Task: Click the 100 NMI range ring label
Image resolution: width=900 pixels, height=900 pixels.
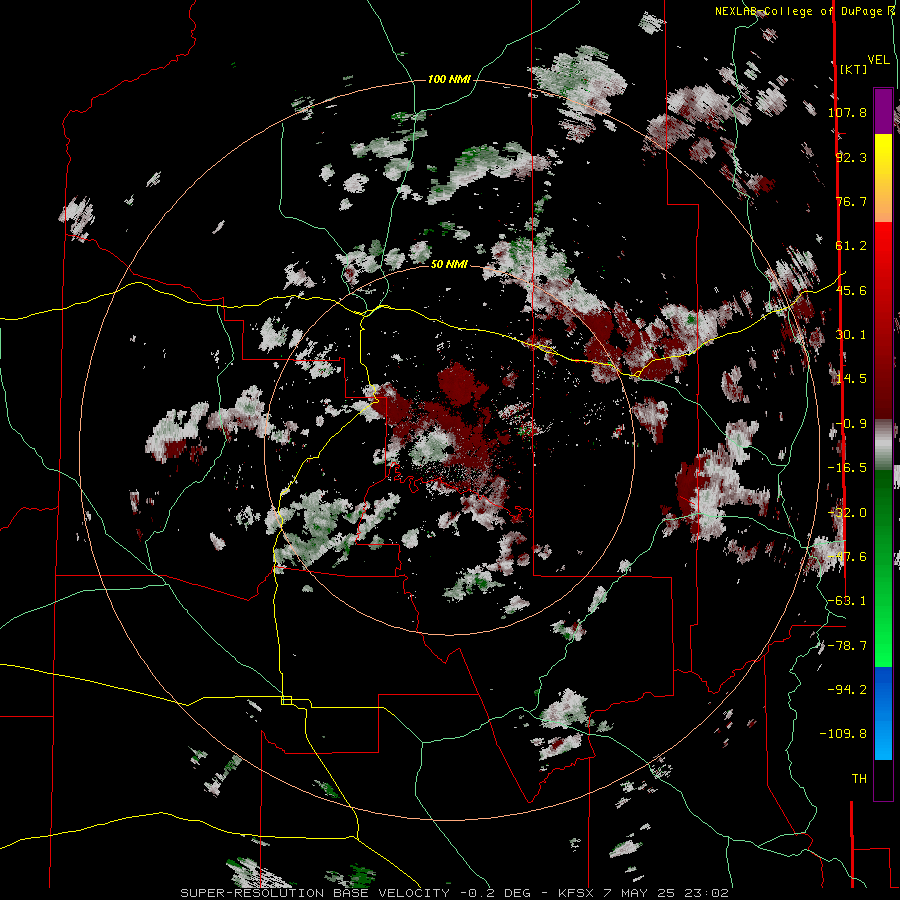Action: [449, 79]
